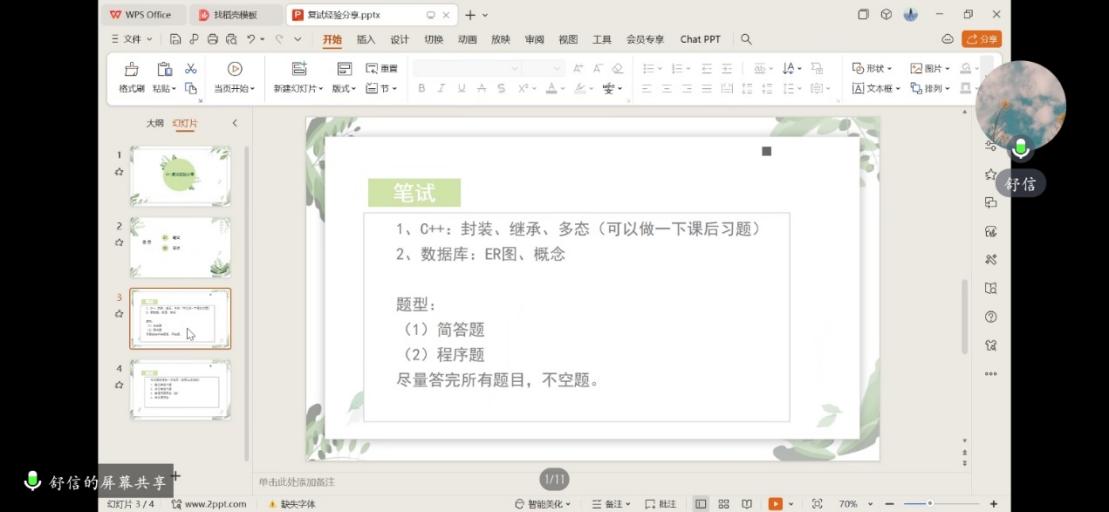Toggle normal view button in status bar
The image size is (1109, 512).
point(700,504)
